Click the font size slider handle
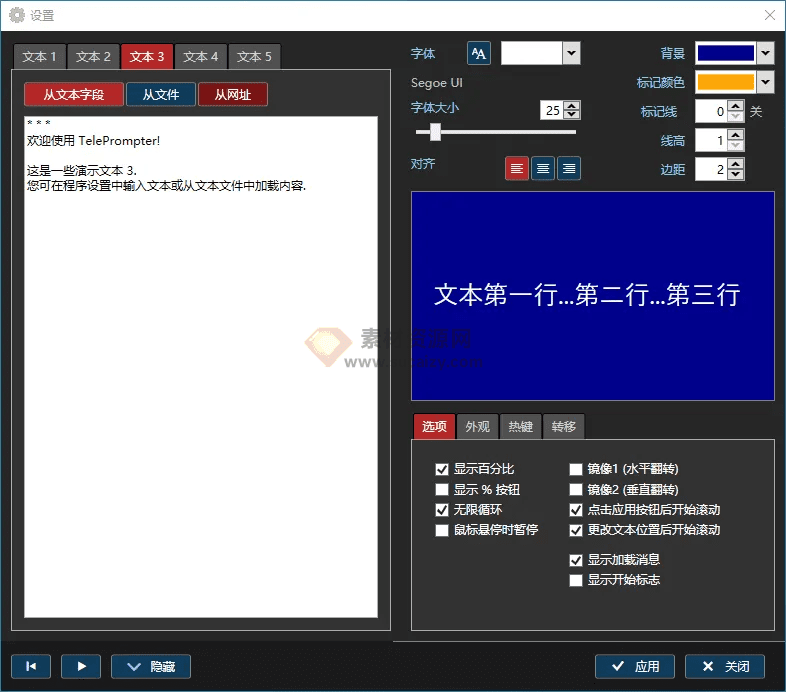Image resolution: width=786 pixels, height=692 pixels. [435, 132]
